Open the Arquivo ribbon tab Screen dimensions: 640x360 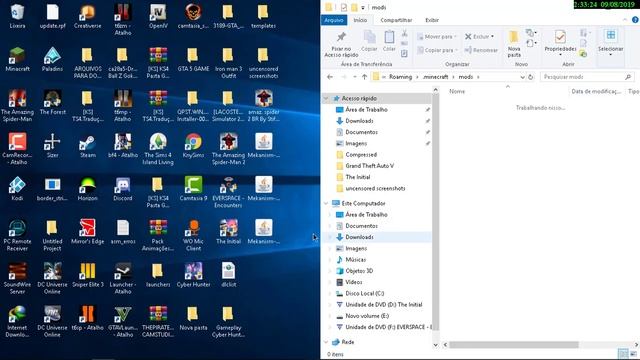pos(334,20)
